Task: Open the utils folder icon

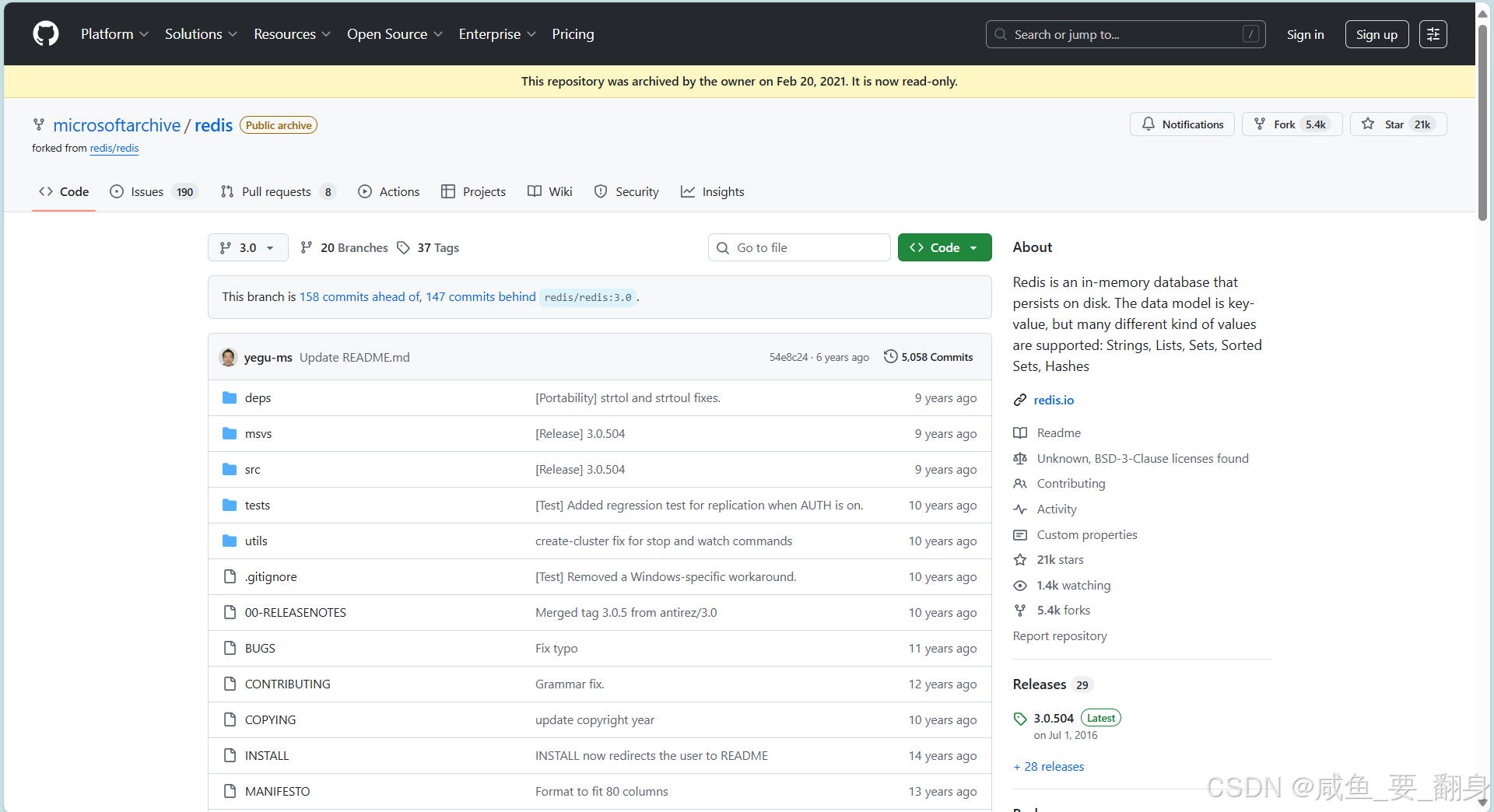Action: pyautogui.click(x=230, y=541)
